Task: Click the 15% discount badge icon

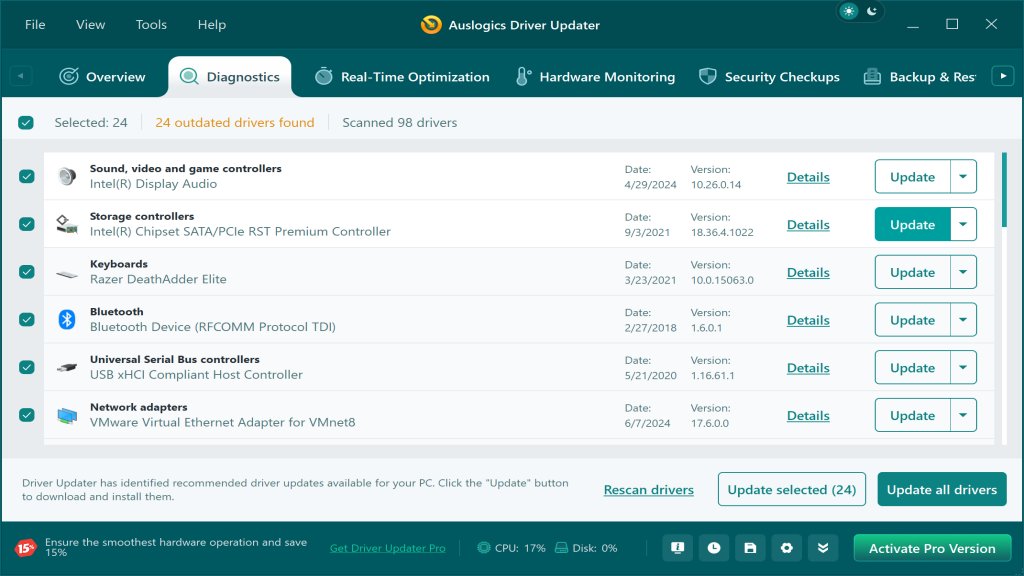Action: [x=25, y=548]
